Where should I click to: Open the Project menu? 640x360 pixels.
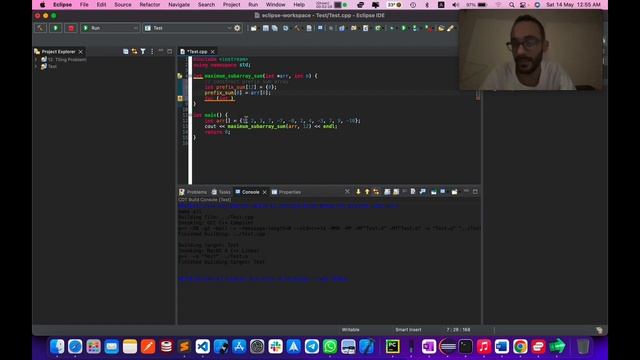[231, 4]
